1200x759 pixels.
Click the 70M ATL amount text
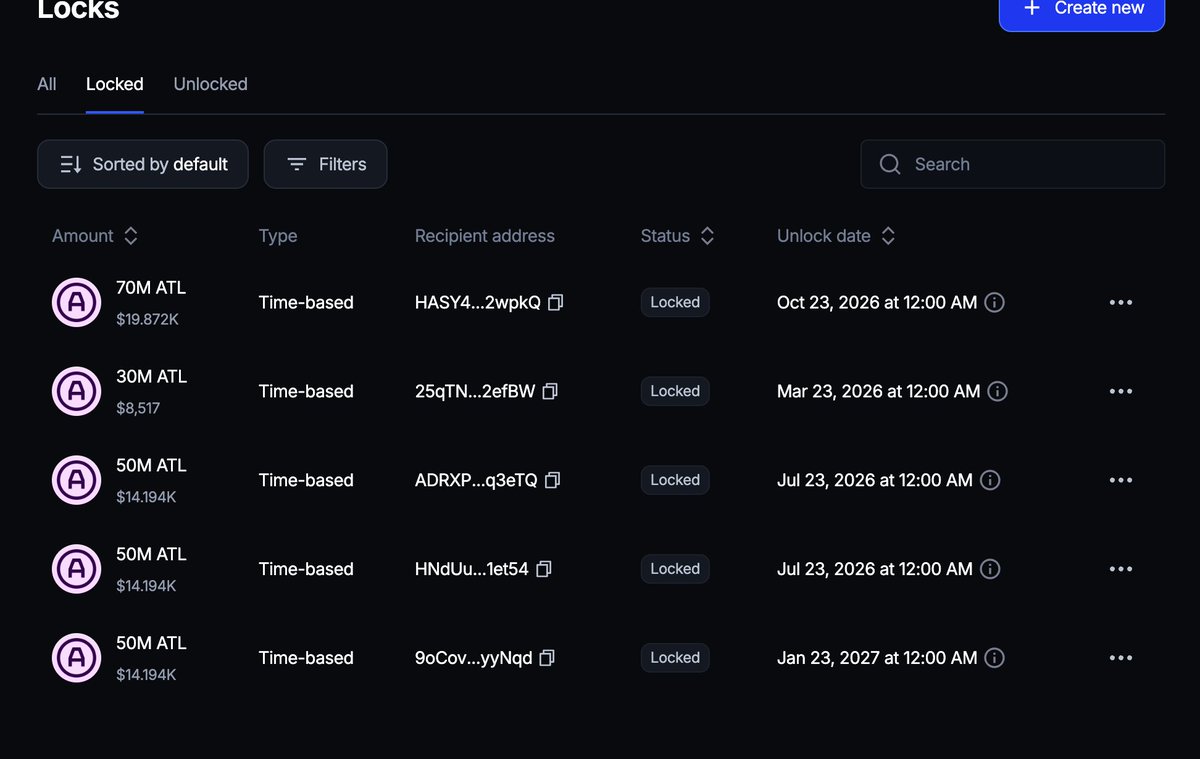click(x=151, y=288)
